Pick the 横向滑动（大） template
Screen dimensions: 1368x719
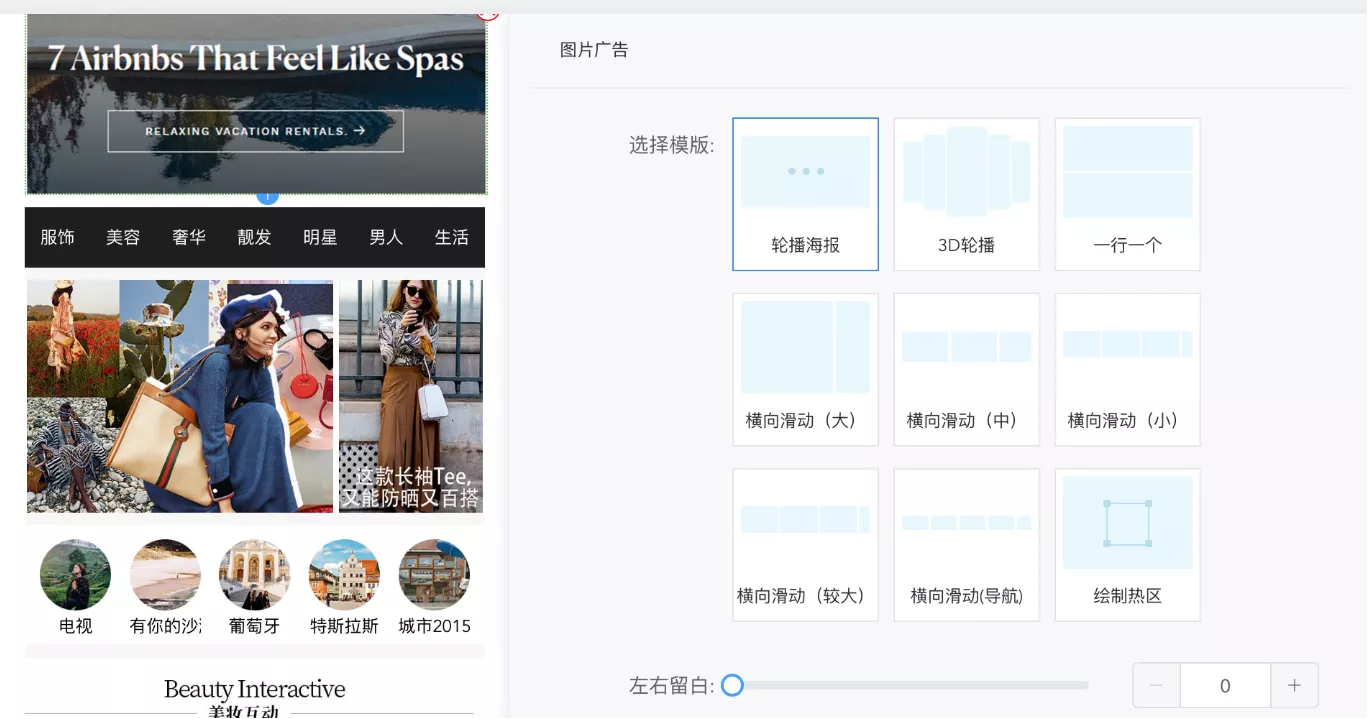(805, 369)
